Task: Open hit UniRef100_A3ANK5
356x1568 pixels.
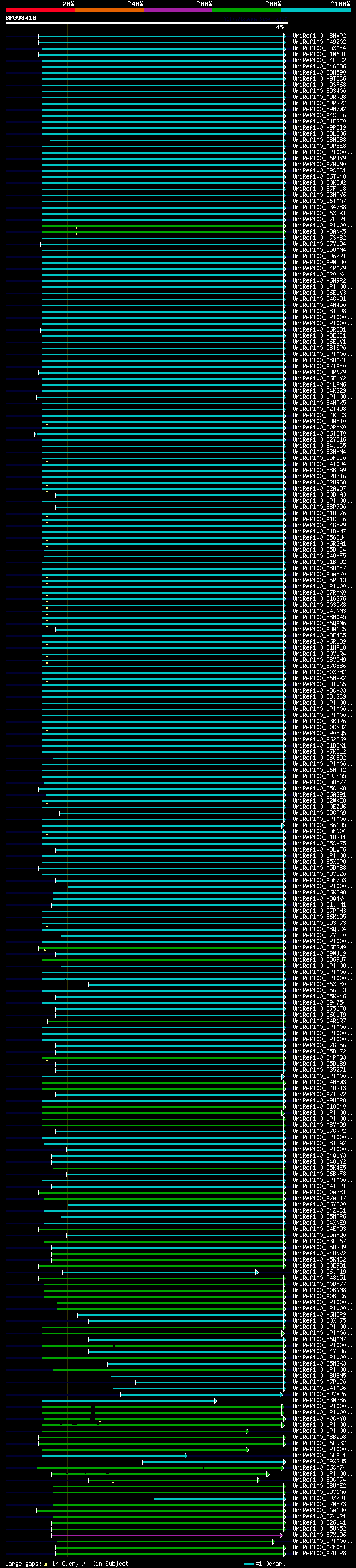Action: pyautogui.click(x=319, y=231)
